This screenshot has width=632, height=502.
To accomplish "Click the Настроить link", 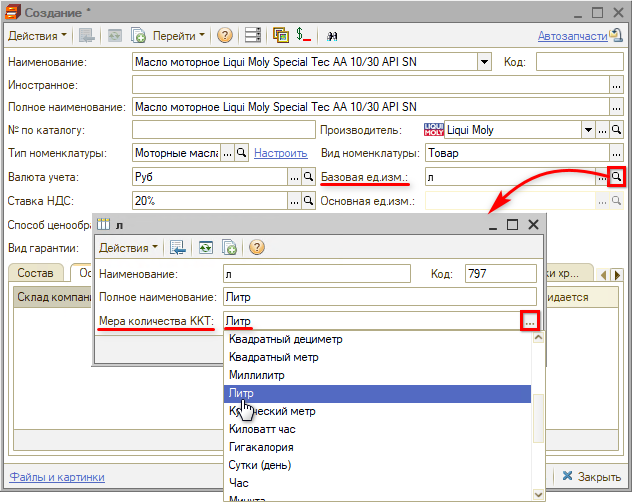I will pyautogui.click(x=281, y=153).
